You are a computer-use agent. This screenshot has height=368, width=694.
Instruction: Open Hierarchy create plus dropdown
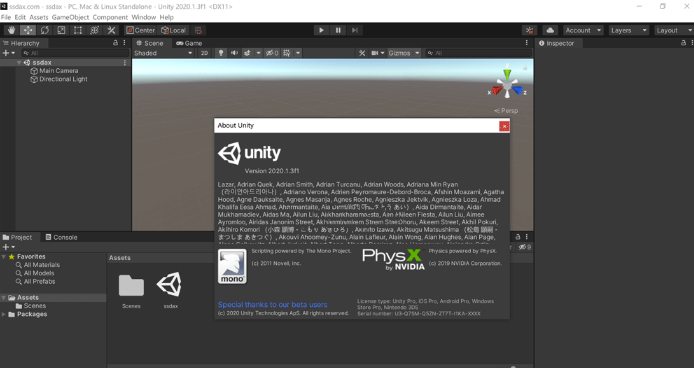(9, 53)
